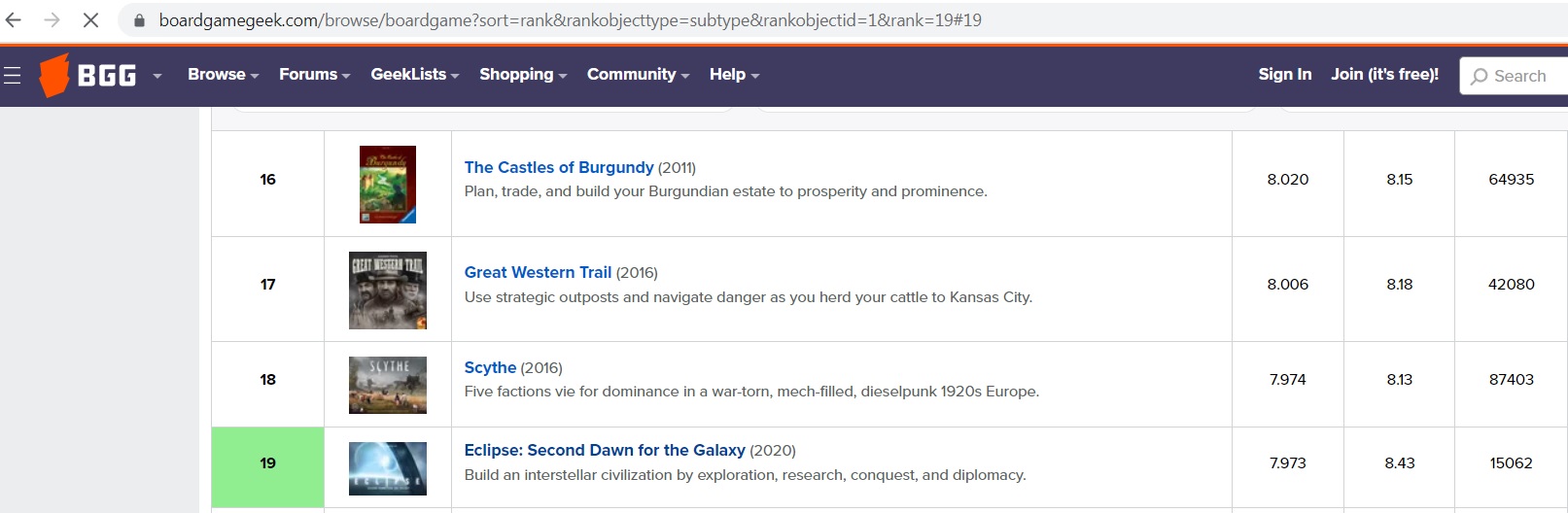Click Geek Rating 7.974
The height and width of the screenshot is (513, 1568).
tap(1288, 379)
